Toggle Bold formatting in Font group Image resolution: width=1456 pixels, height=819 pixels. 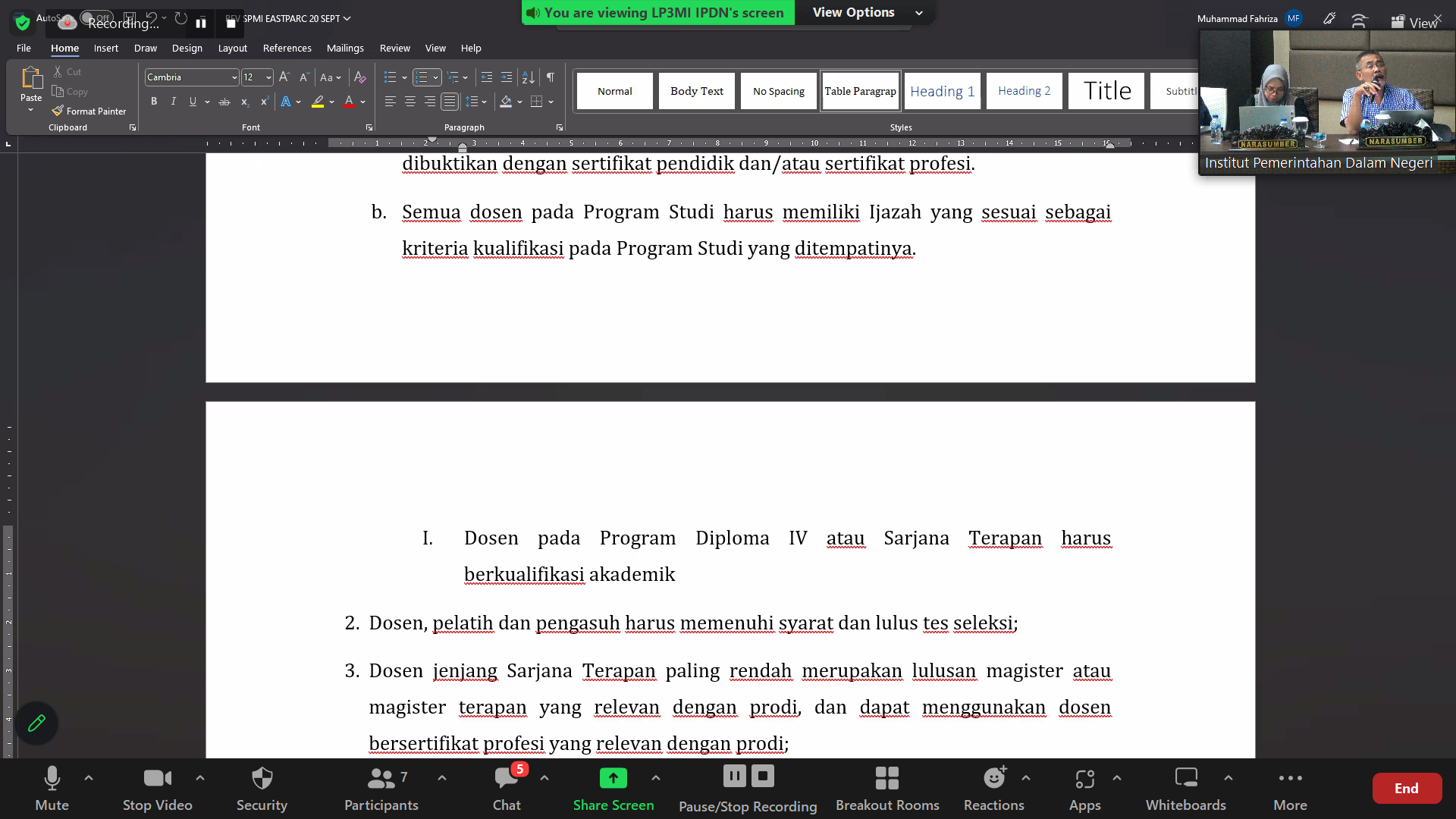click(x=154, y=102)
